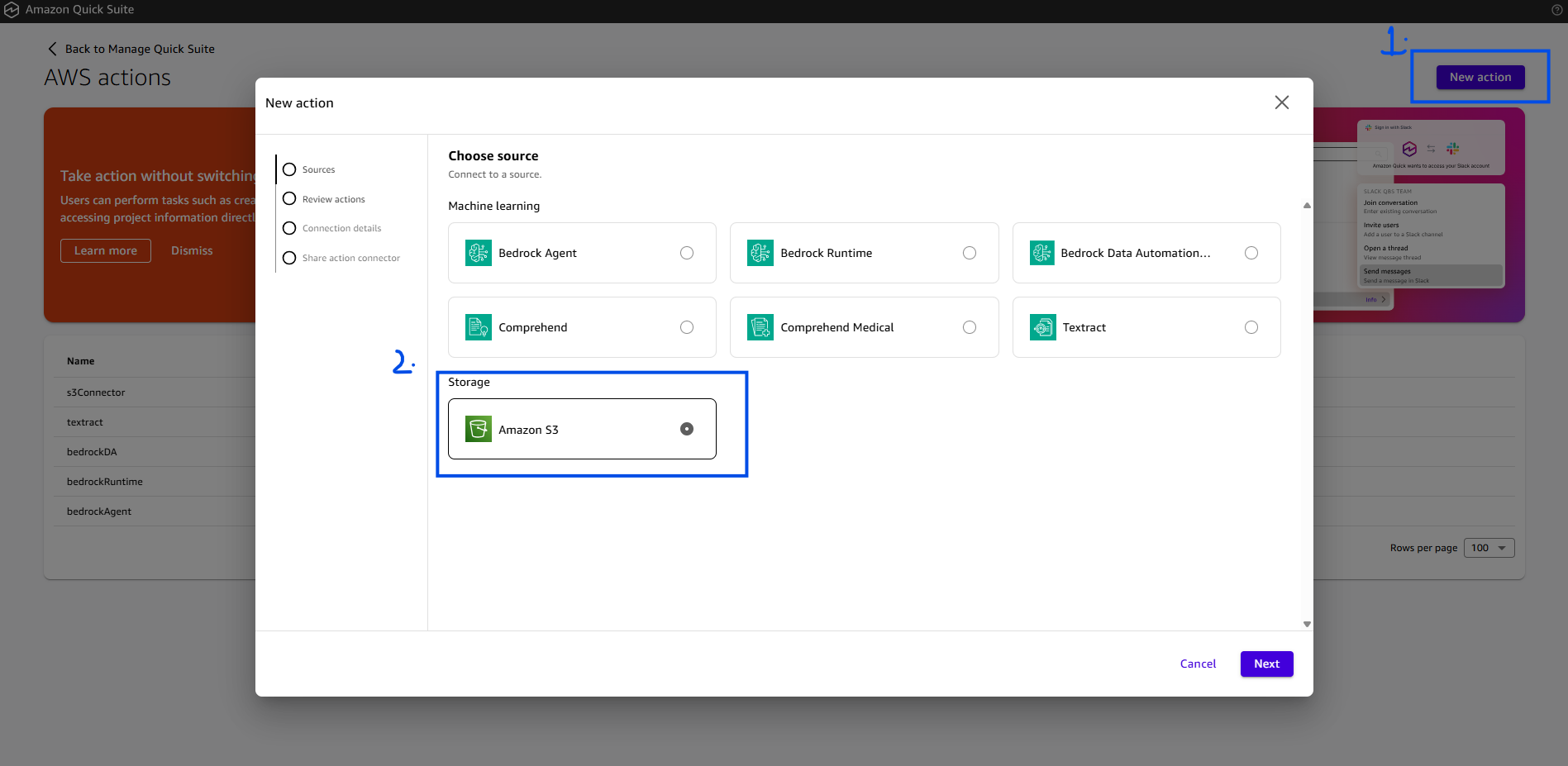This screenshot has height=766, width=1568.
Task: Go to the Share action connector step
Action: tap(341, 258)
